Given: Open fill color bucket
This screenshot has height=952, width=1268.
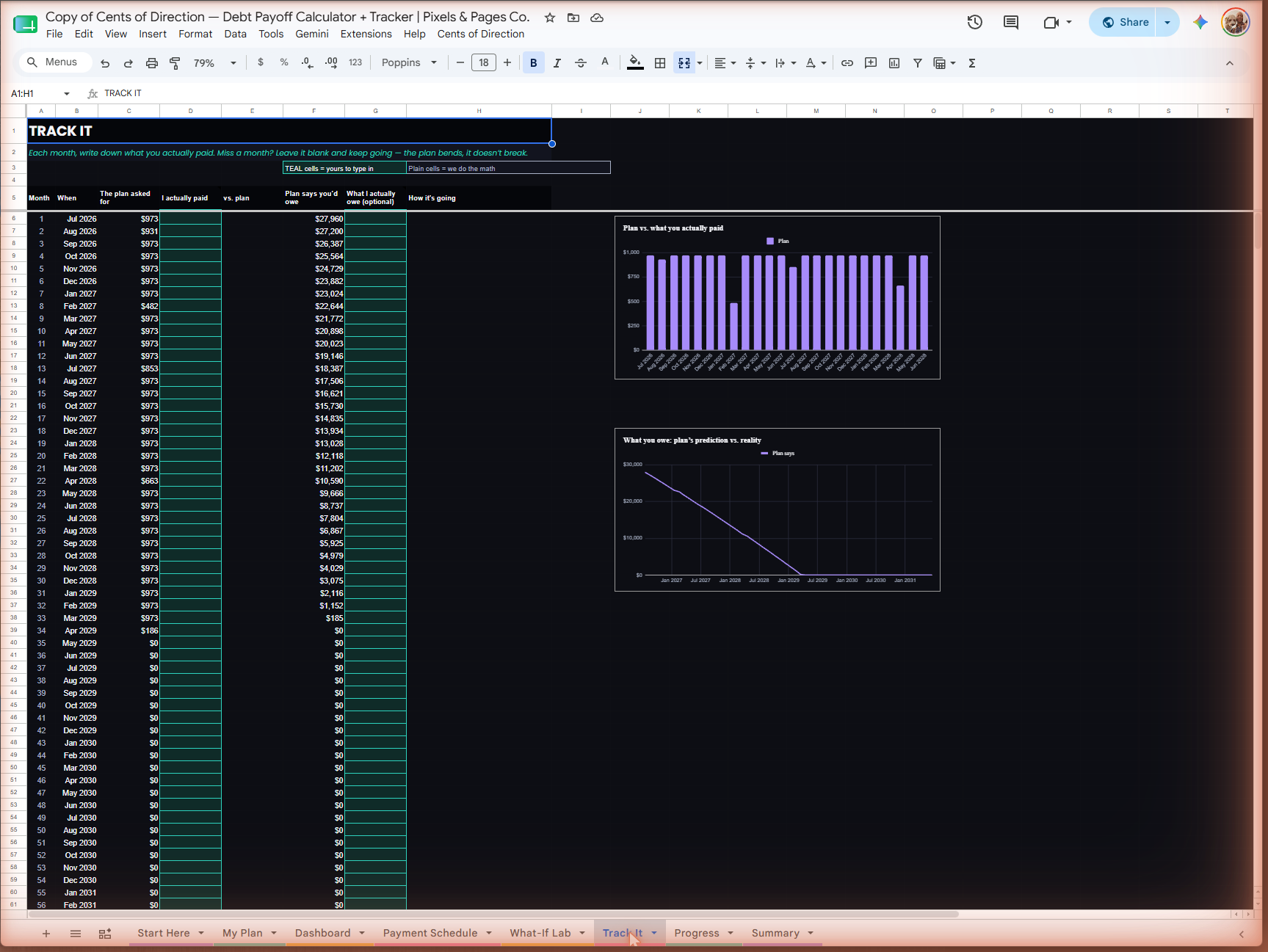Looking at the screenshot, I should point(636,62).
